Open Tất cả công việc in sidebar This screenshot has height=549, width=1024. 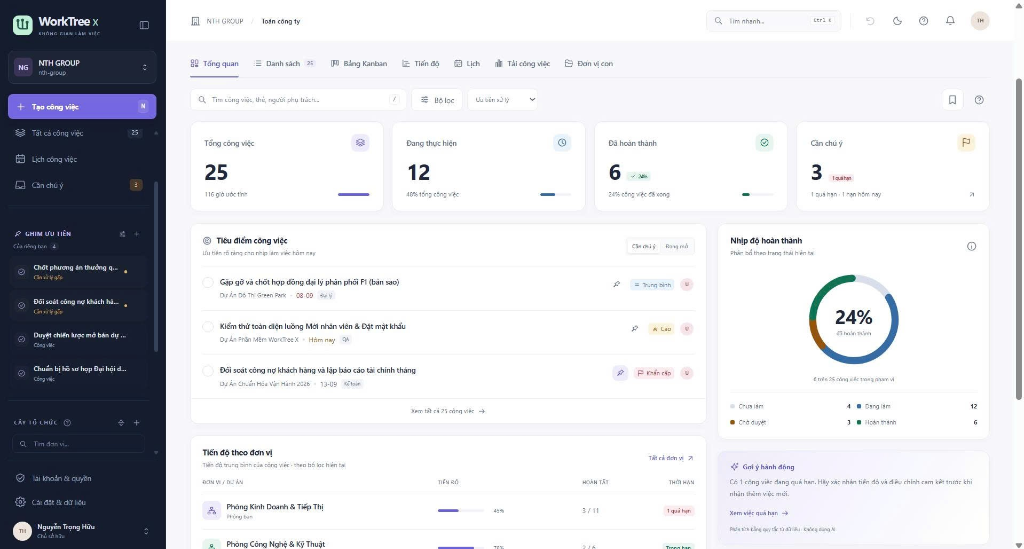click(x=78, y=133)
